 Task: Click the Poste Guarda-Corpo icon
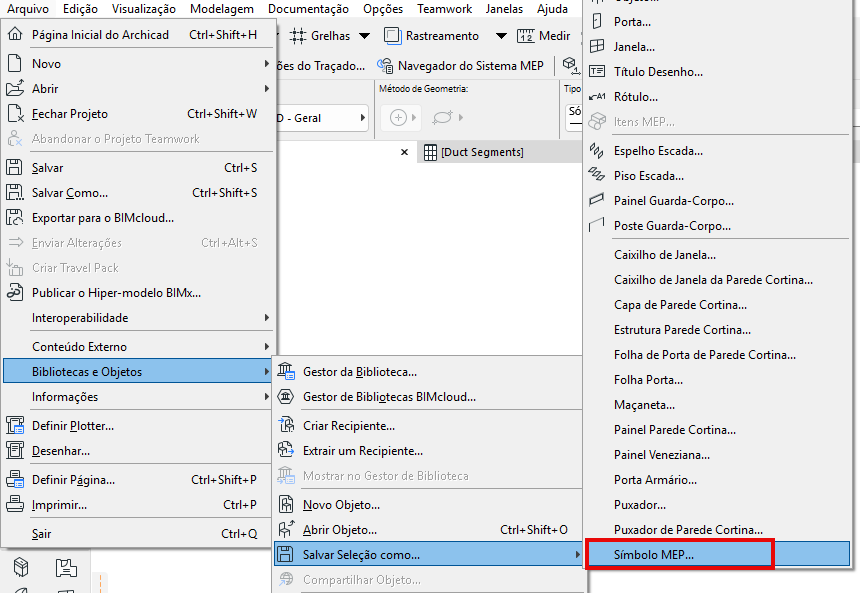click(597, 225)
